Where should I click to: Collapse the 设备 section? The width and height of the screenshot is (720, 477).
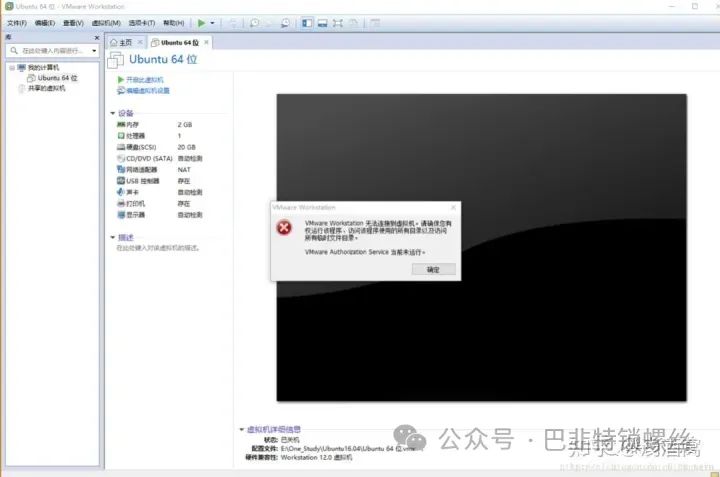pyautogui.click(x=112, y=113)
